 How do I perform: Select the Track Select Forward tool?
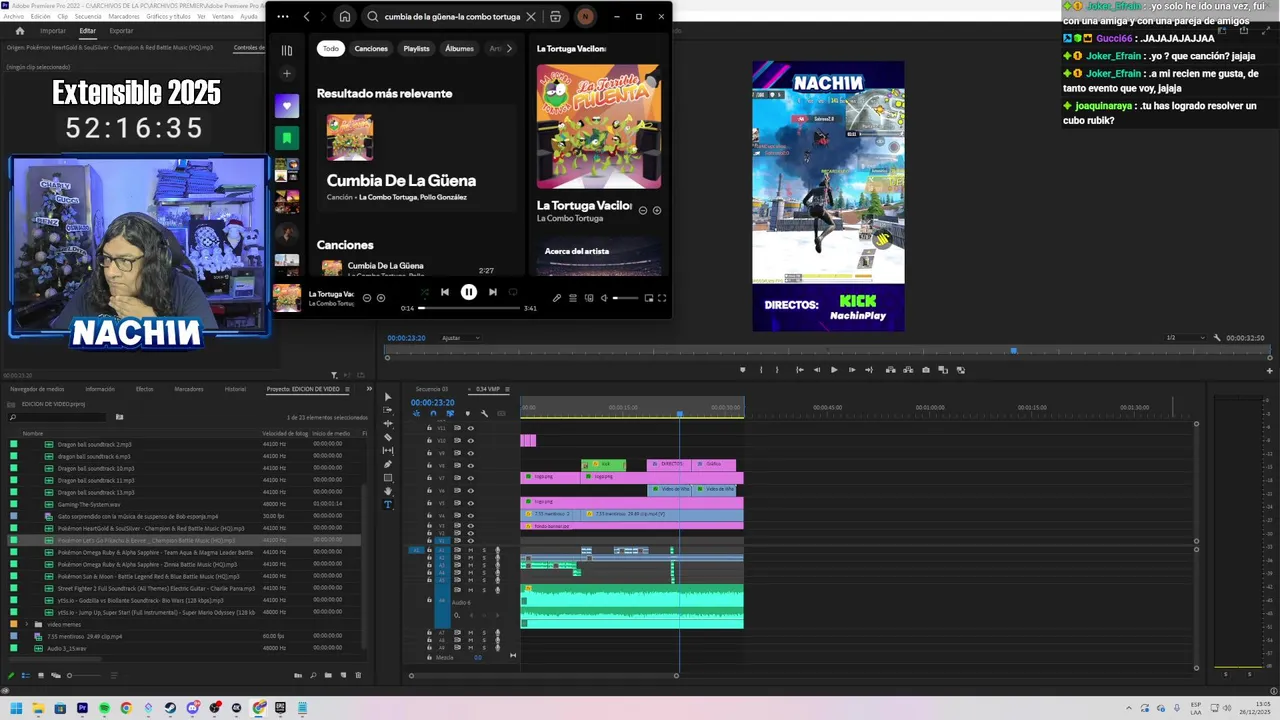point(388,410)
